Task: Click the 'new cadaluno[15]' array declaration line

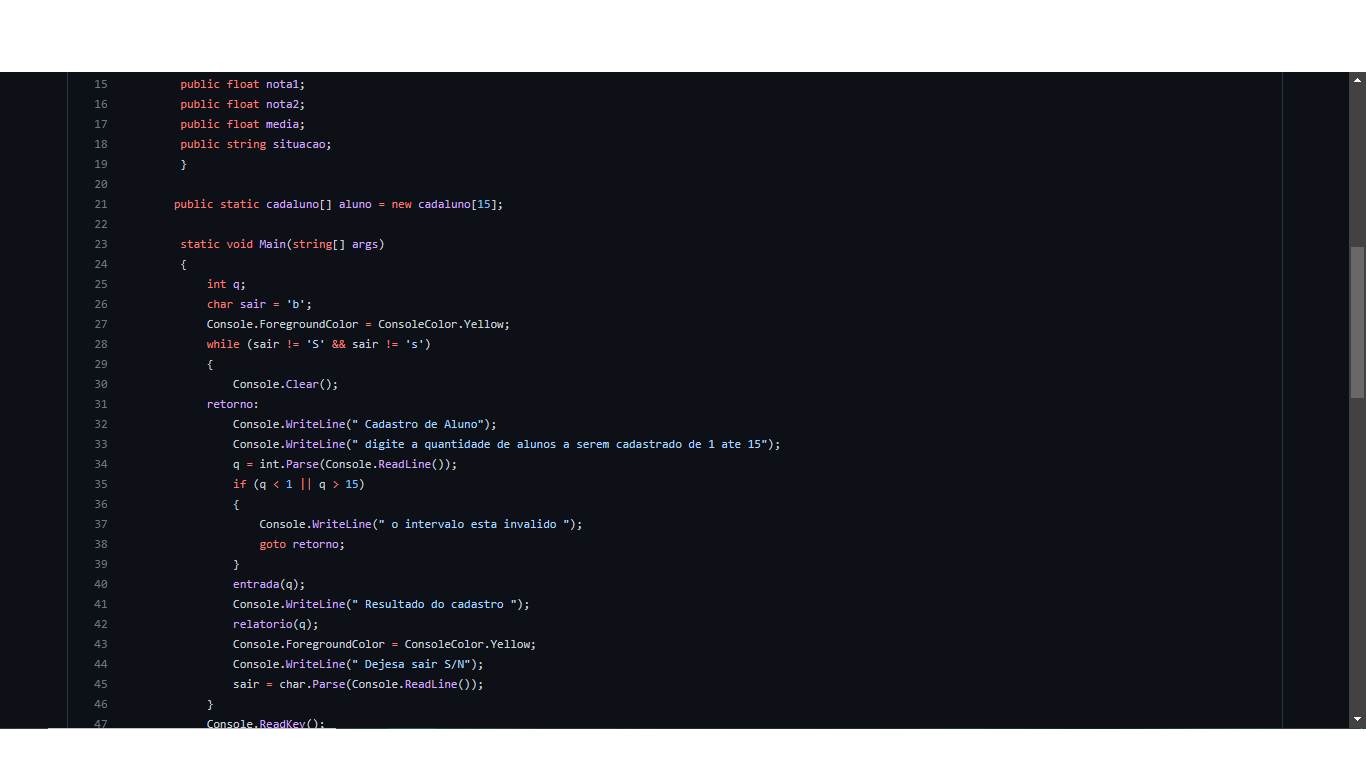Action: click(339, 204)
